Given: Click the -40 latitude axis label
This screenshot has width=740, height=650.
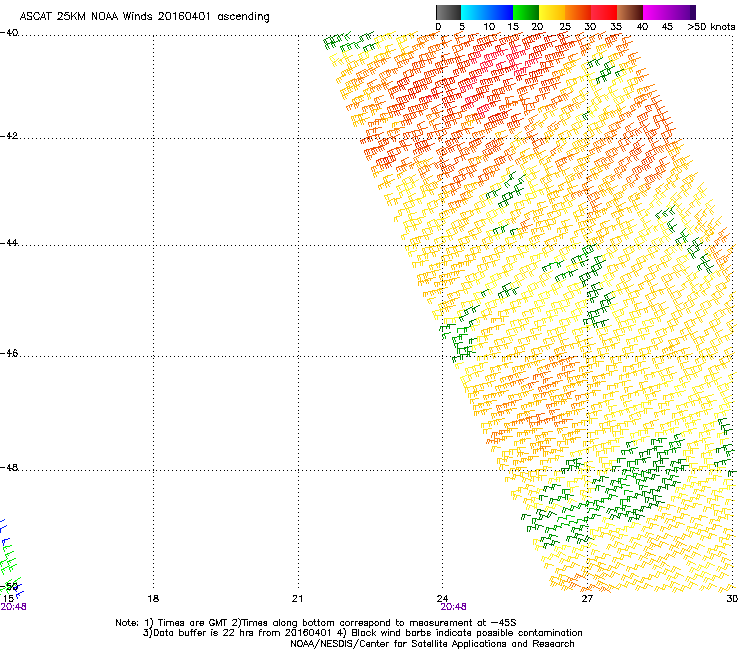Looking at the screenshot, I should [x=9, y=33].
